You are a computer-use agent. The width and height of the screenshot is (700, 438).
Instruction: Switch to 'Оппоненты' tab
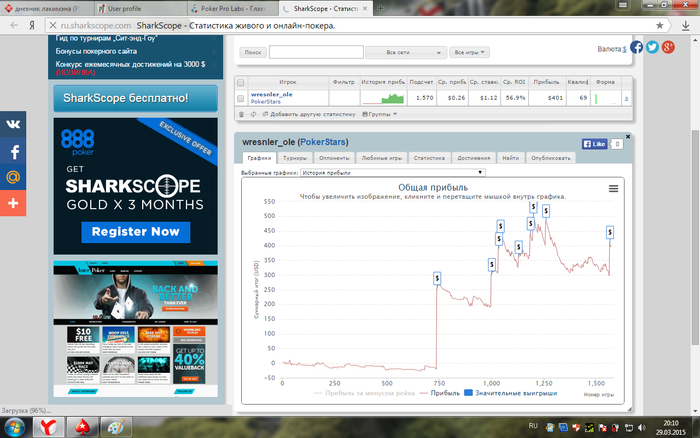point(334,158)
